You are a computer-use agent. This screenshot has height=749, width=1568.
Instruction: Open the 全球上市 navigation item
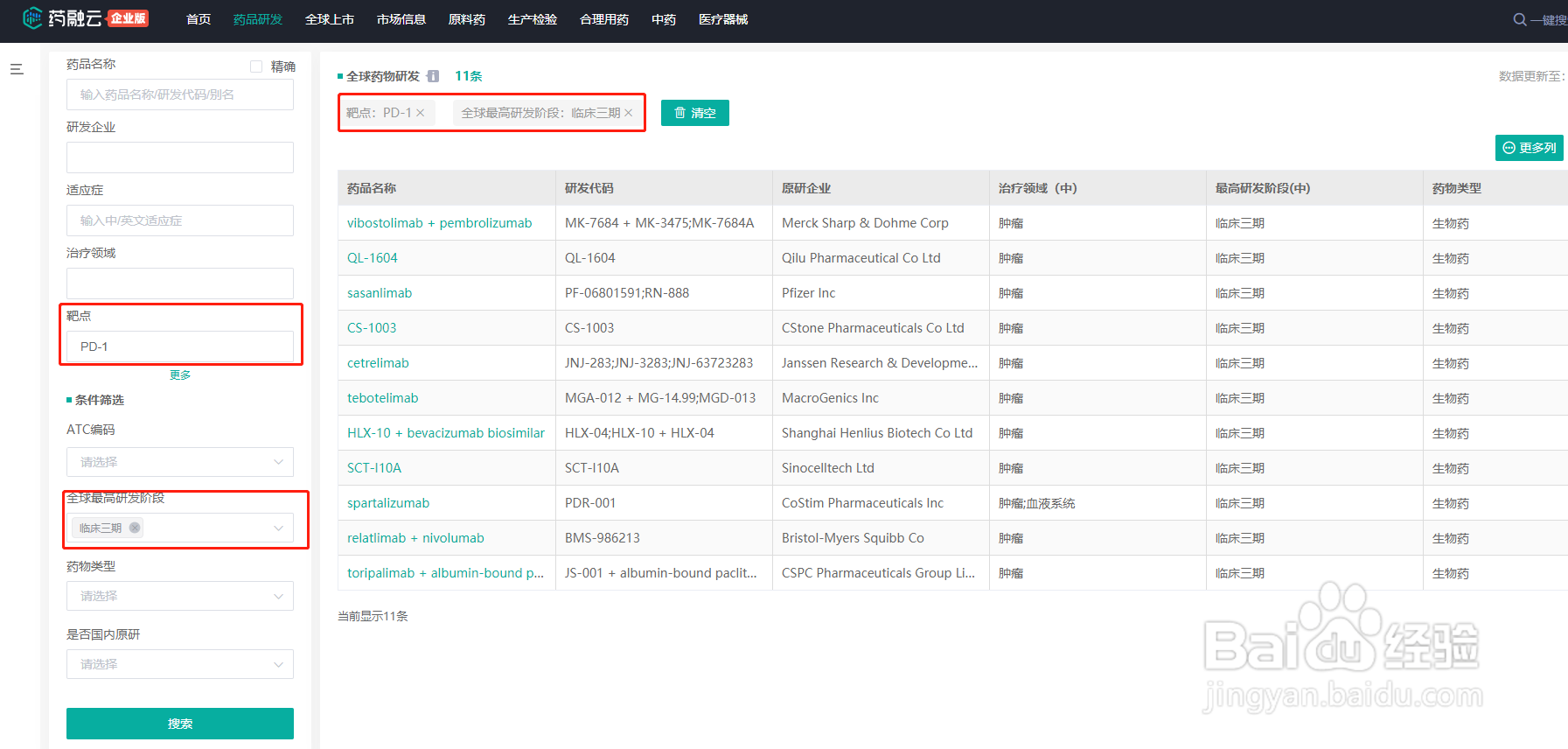(330, 19)
